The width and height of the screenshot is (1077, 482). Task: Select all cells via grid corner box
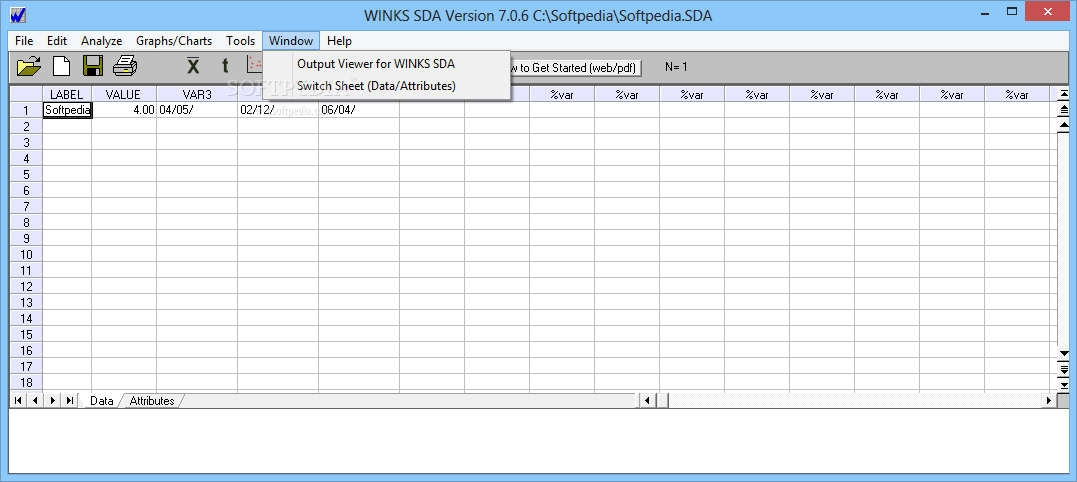point(26,95)
